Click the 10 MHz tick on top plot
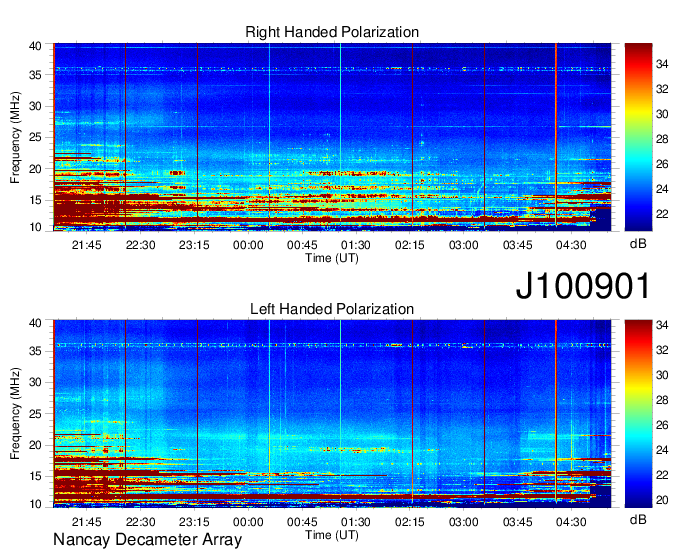The width and height of the screenshot is (680, 552). [35, 227]
